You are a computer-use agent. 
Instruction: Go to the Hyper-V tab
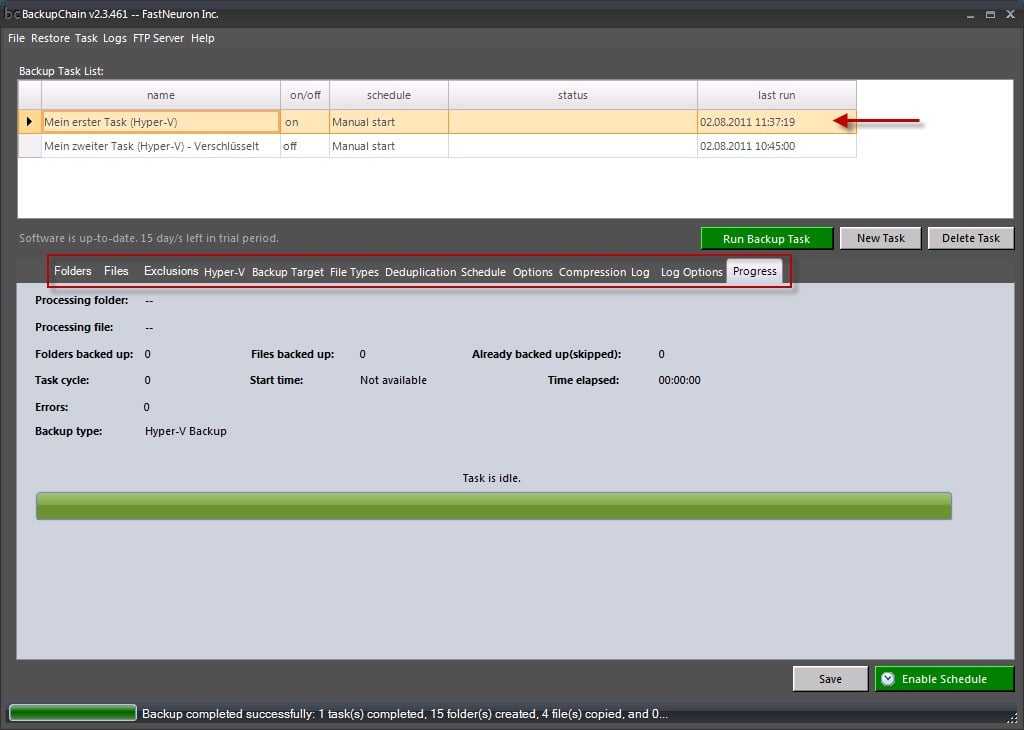point(224,272)
